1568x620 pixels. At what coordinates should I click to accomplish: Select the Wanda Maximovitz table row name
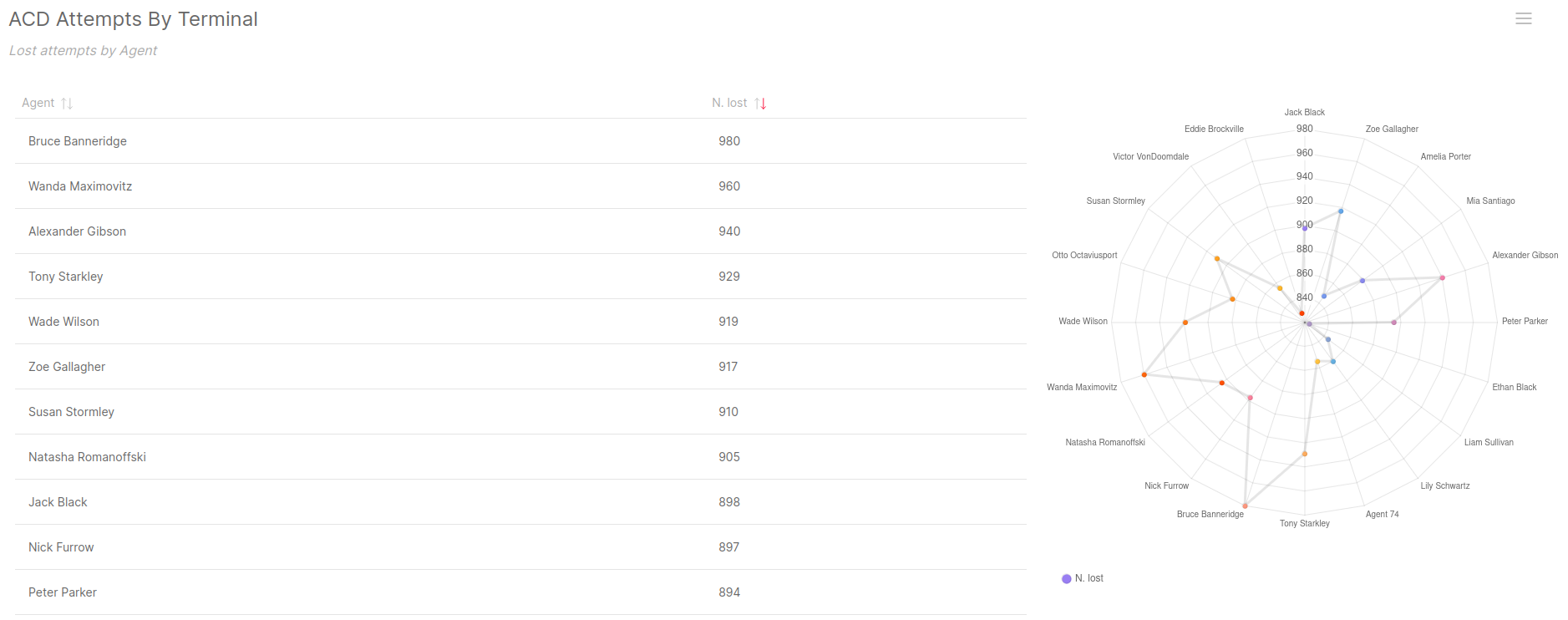[x=80, y=186]
